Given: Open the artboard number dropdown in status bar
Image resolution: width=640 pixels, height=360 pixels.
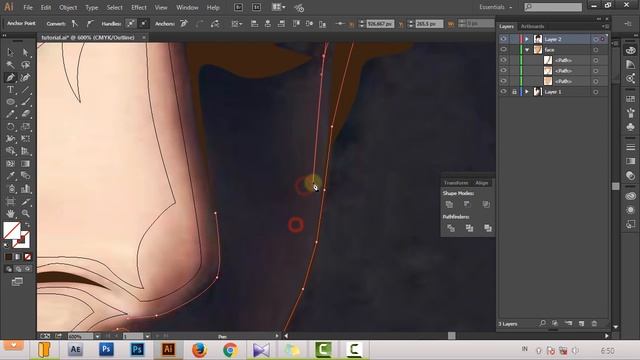Looking at the screenshot, I should pyautogui.click(x=147, y=336).
